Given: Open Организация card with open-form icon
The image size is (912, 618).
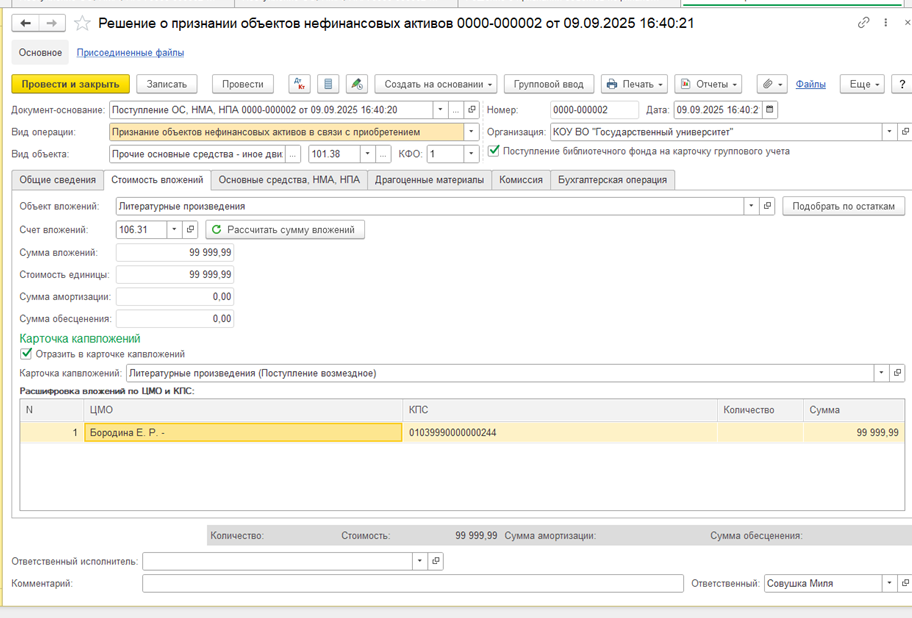Looking at the screenshot, I should (x=905, y=132).
